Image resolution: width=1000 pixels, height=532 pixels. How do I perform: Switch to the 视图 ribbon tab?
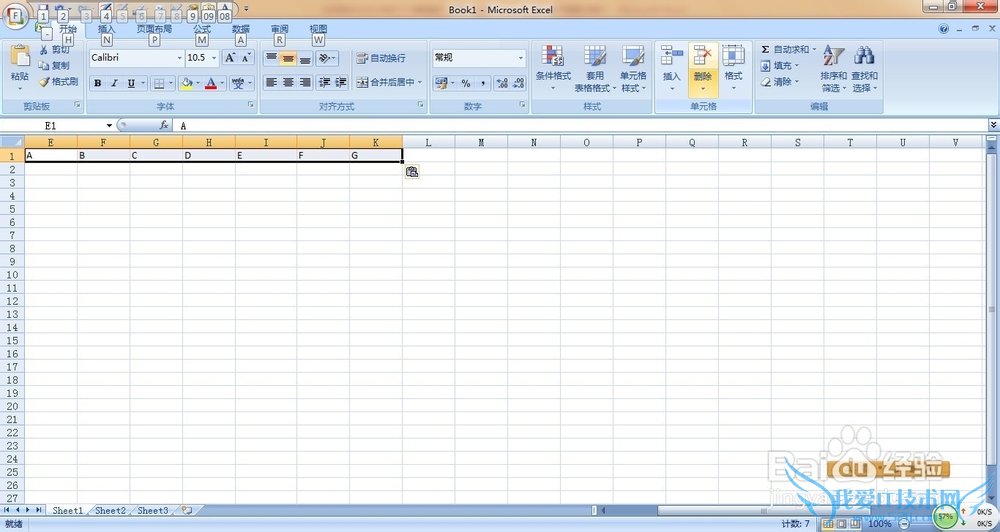point(318,29)
